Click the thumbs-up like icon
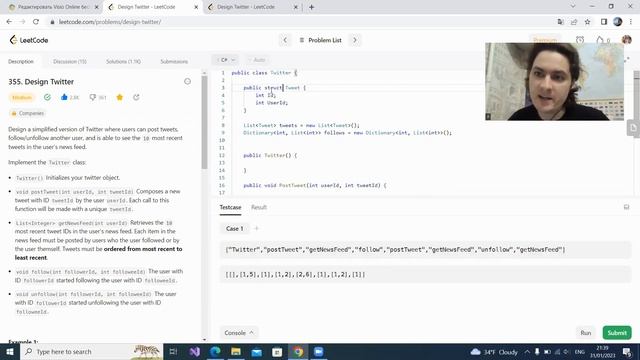Viewport: 640px width, 360px height. pos(64,97)
